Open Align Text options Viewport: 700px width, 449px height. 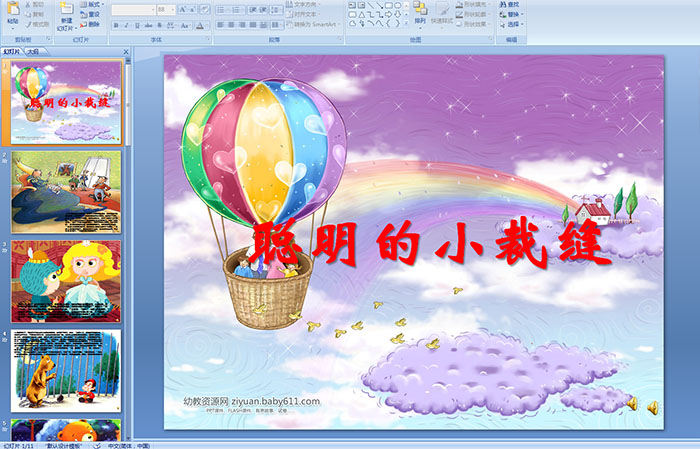click(303, 14)
